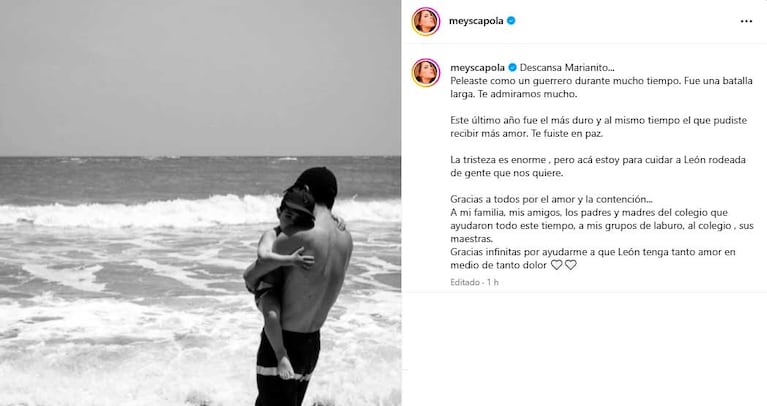Open the three-dot more options menu

[x=746, y=21]
